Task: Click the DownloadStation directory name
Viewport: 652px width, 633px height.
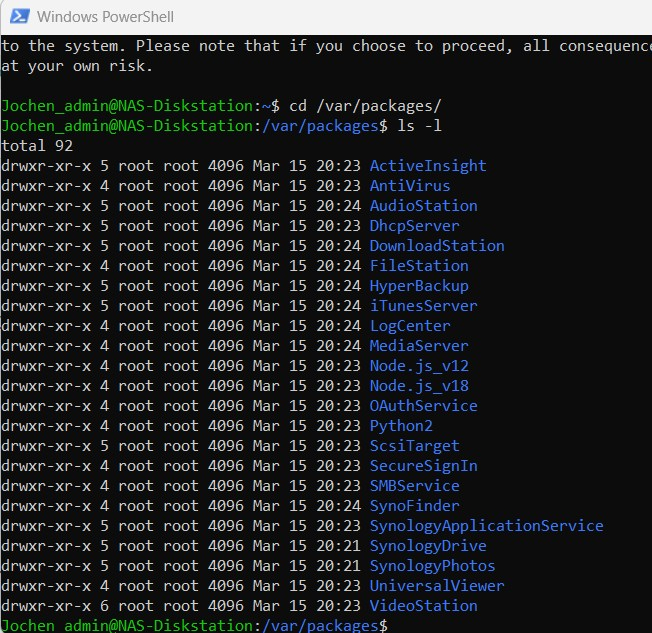Action: [x=437, y=246]
